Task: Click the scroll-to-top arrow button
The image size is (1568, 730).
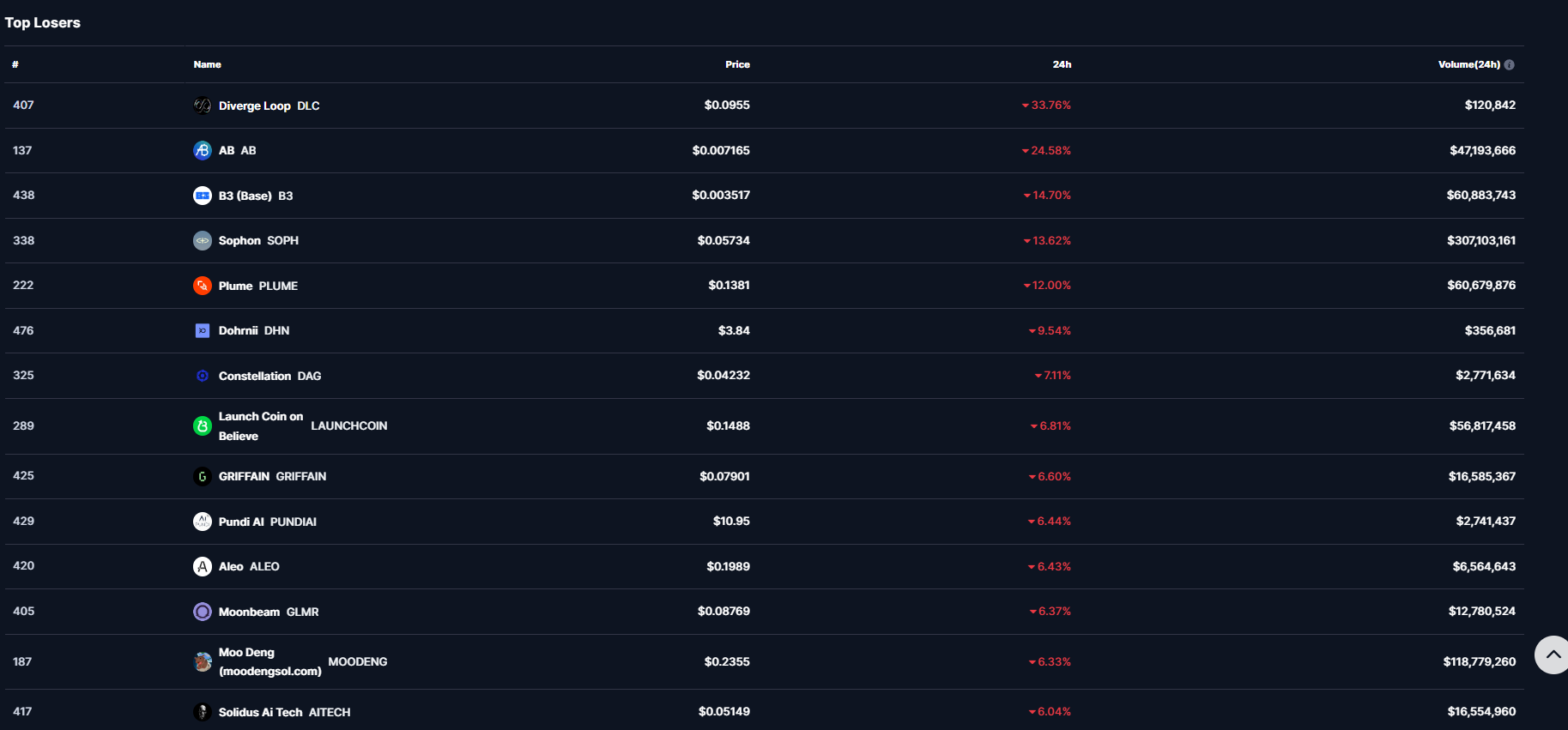Action: coord(1553,655)
